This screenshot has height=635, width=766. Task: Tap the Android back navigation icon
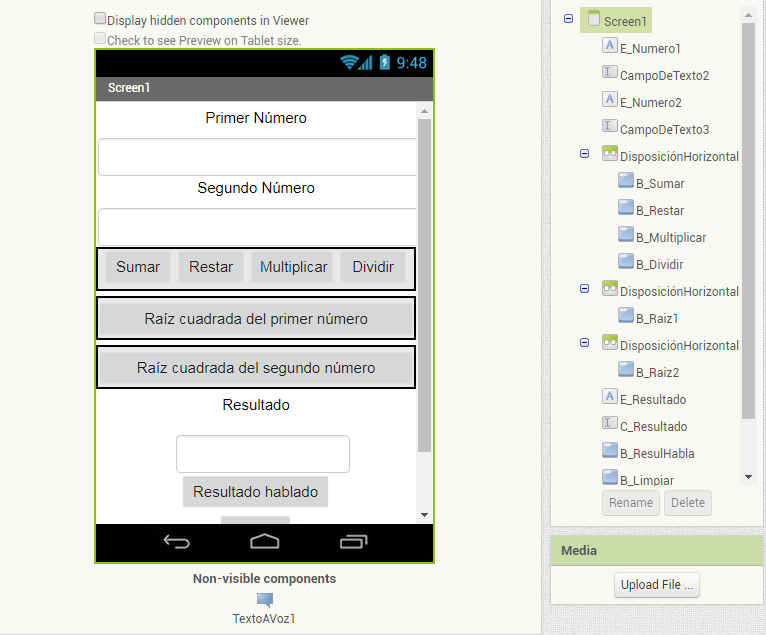point(176,542)
